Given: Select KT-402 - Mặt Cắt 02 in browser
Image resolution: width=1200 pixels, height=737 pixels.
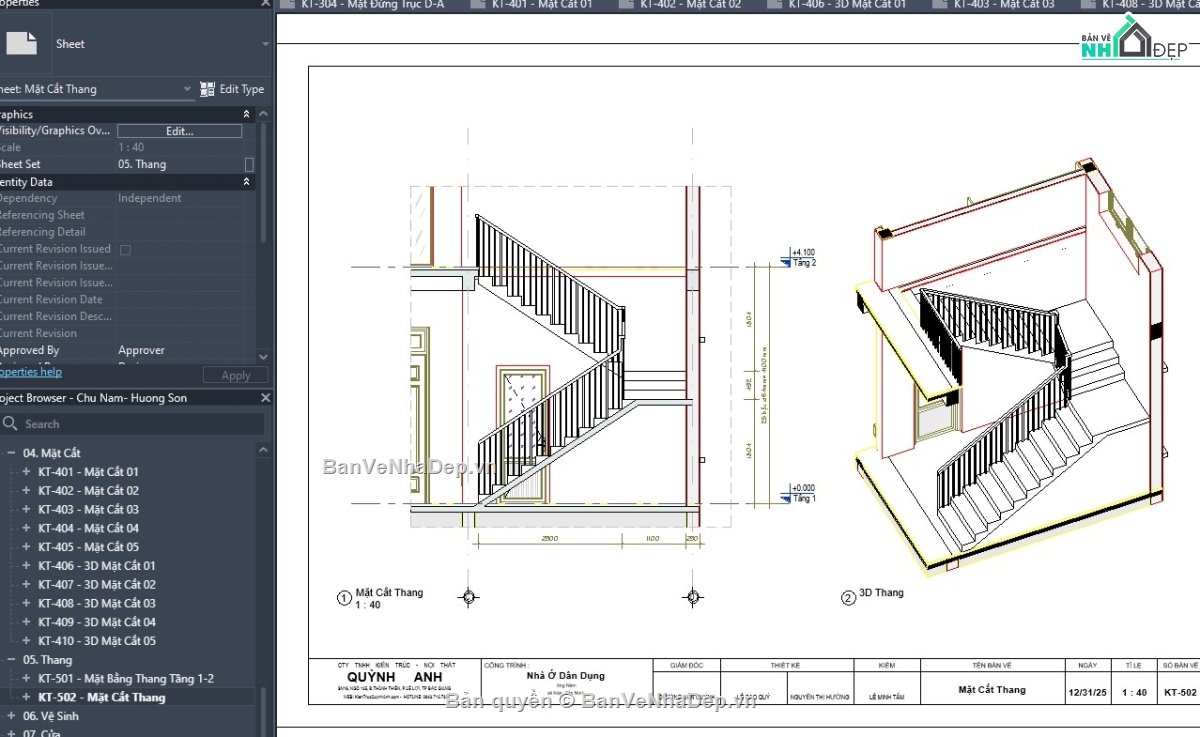Looking at the screenshot, I should (88, 491).
